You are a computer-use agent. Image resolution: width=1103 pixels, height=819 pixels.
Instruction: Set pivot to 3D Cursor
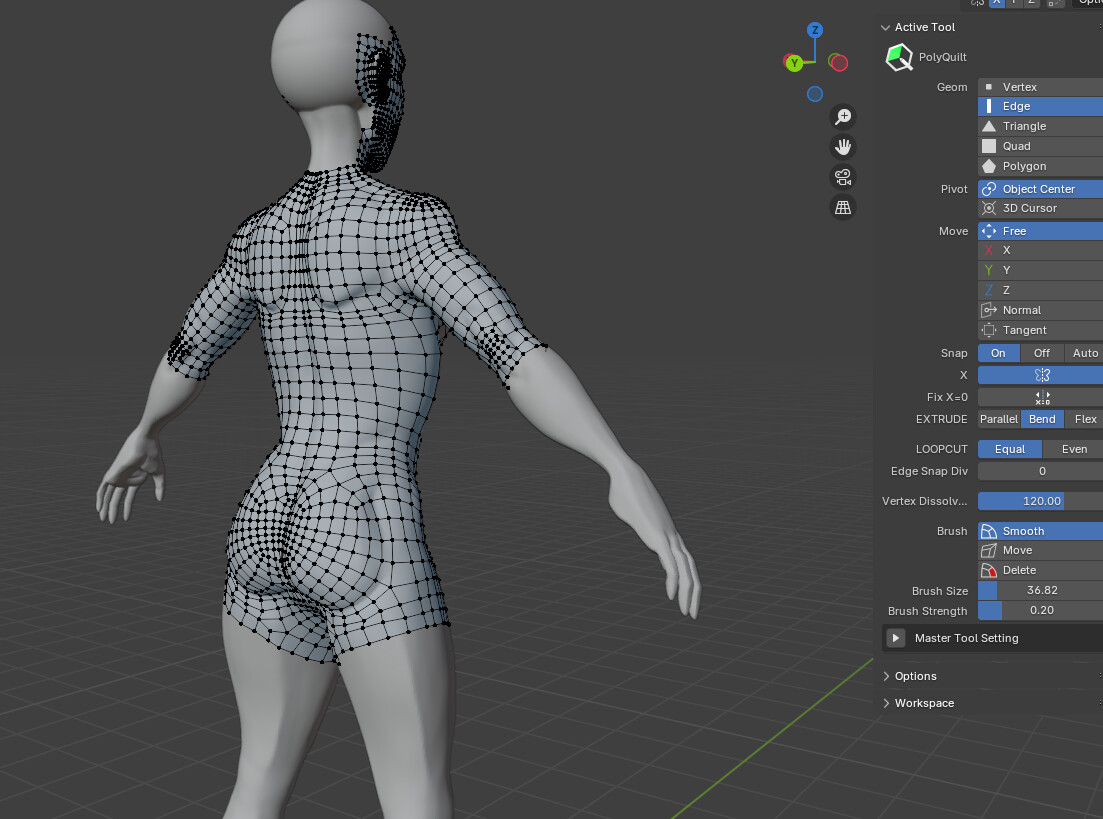[1040, 208]
